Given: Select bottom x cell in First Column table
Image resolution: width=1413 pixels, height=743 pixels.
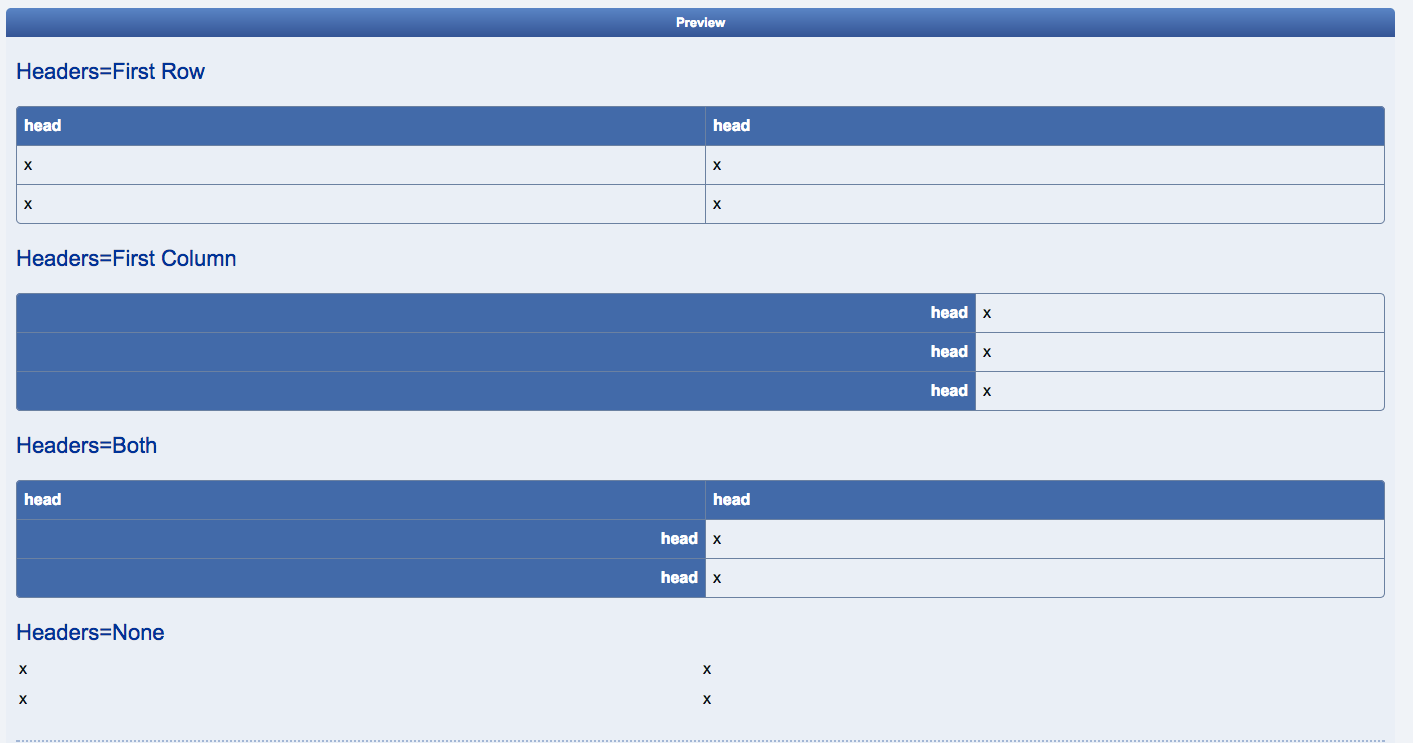Looking at the screenshot, I should 1179,391.
